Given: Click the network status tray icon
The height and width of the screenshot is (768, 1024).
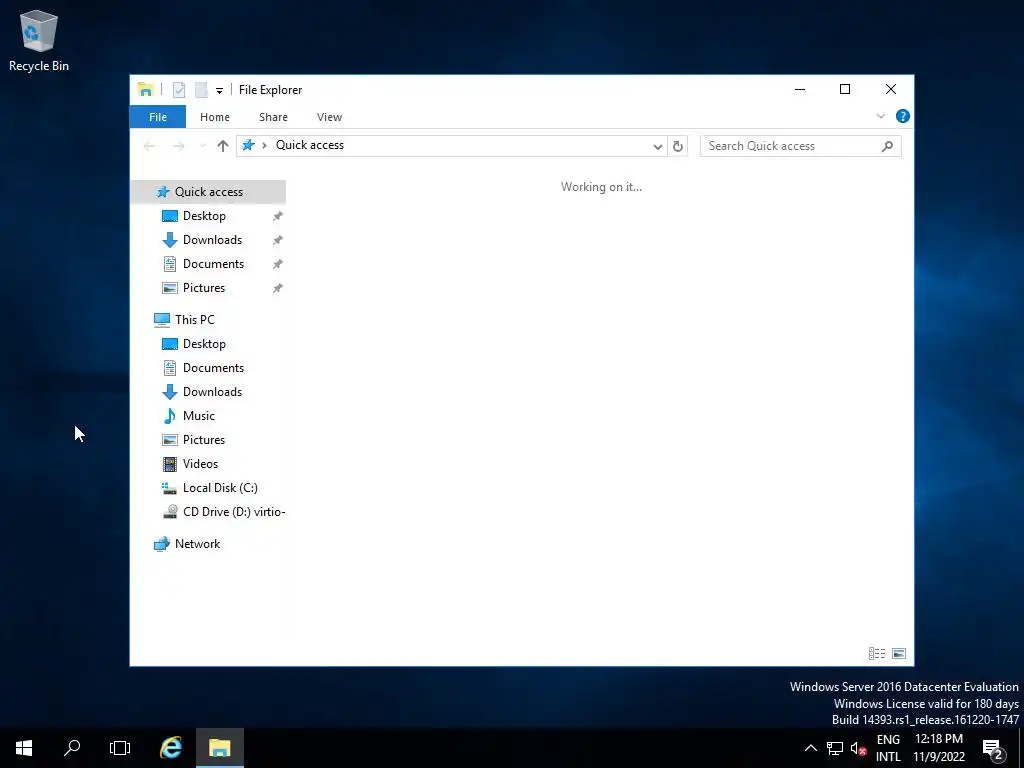Looking at the screenshot, I should coord(835,748).
